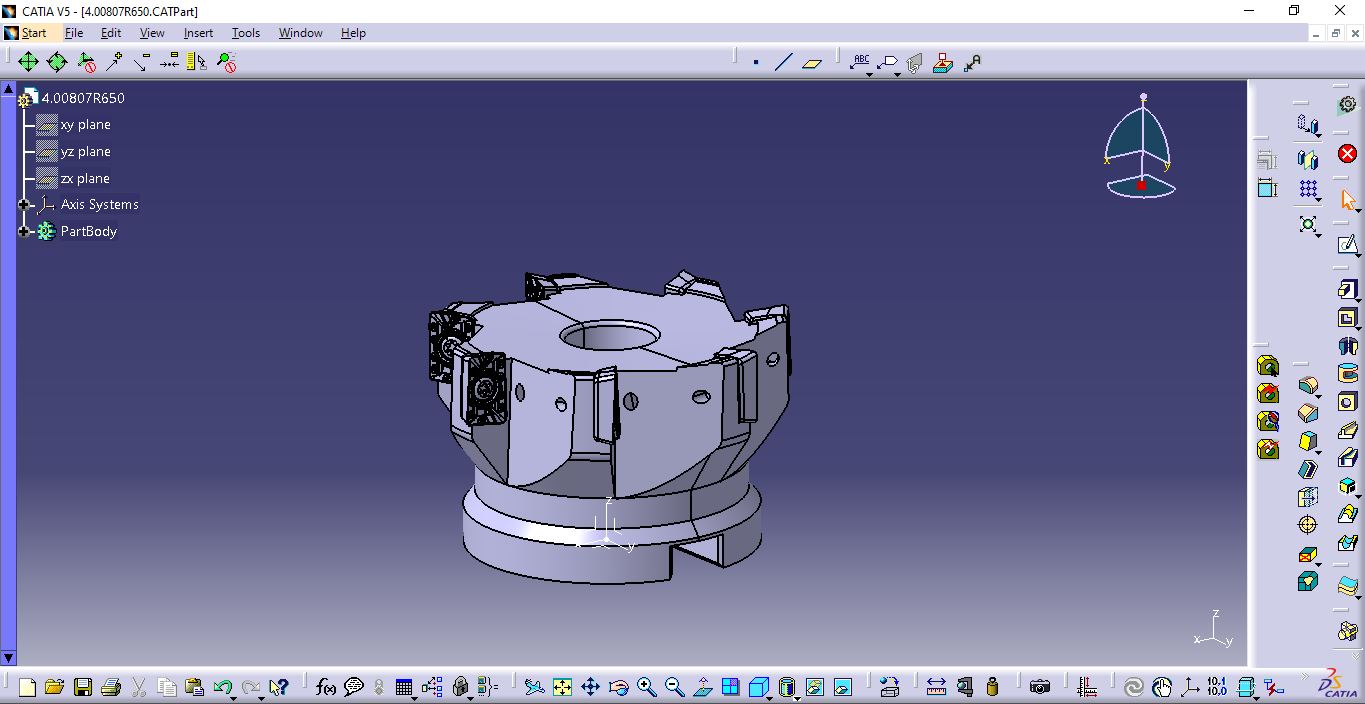Open the Design Table tool
The height and width of the screenshot is (704, 1365).
(x=404, y=687)
